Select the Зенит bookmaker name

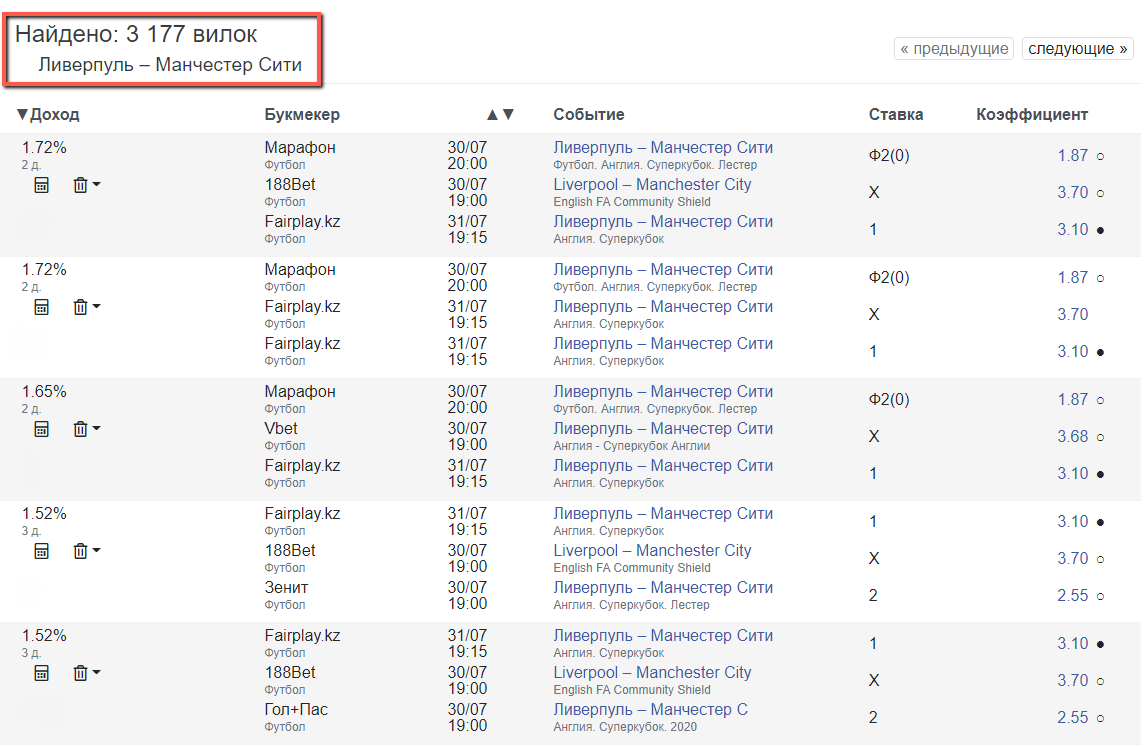click(x=286, y=588)
